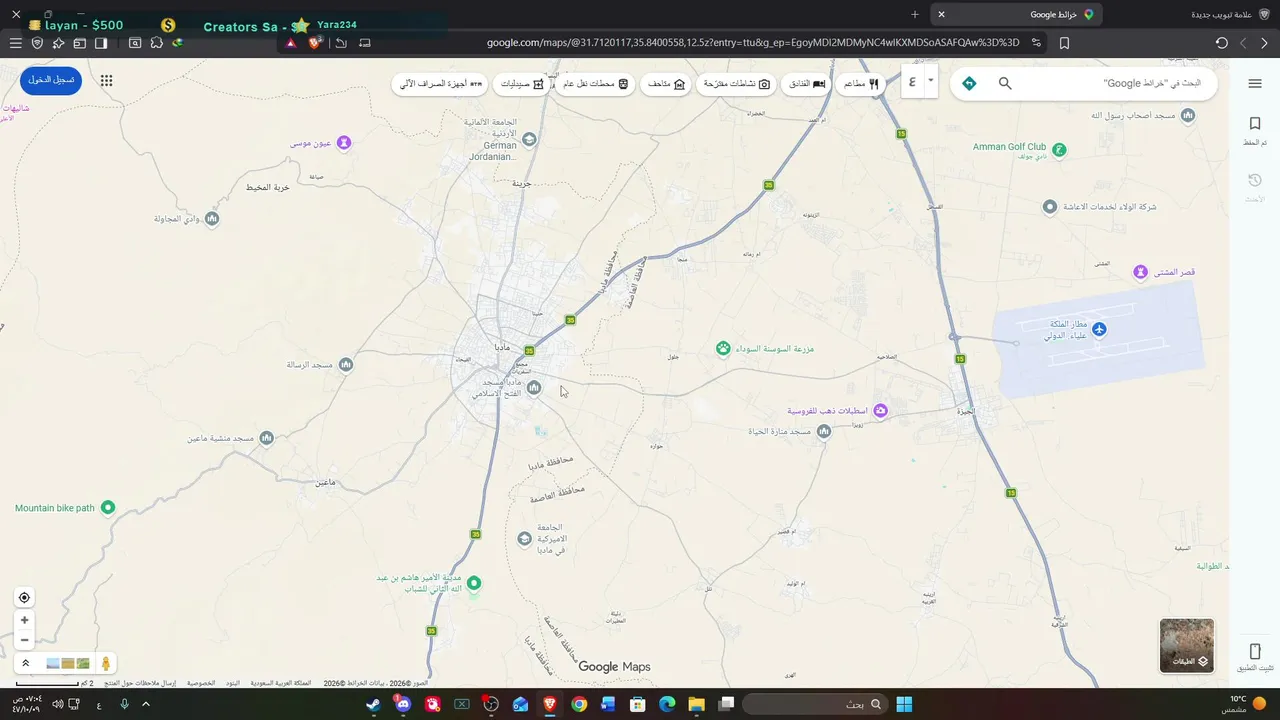This screenshot has width=1280, height=720.
Task: Toggle the 2 km map scale bar
Action: coord(54,683)
